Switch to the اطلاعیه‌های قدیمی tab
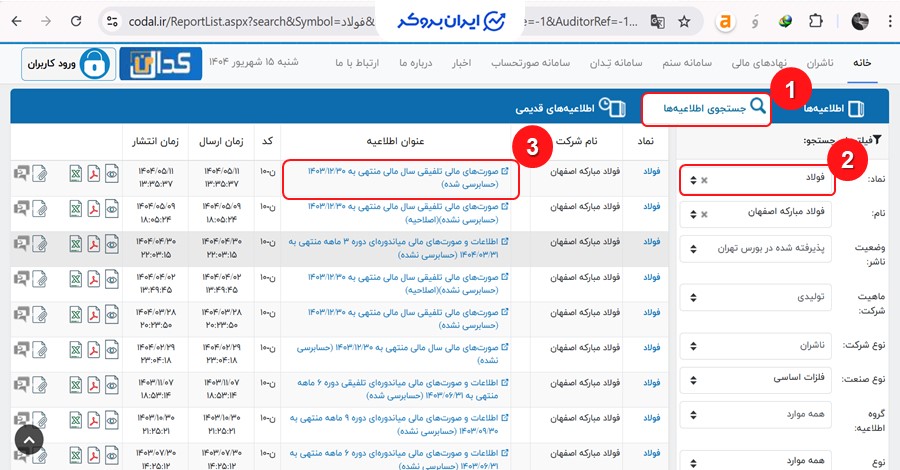Image resolution: width=900 pixels, height=470 pixels. pyautogui.click(x=571, y=108)
